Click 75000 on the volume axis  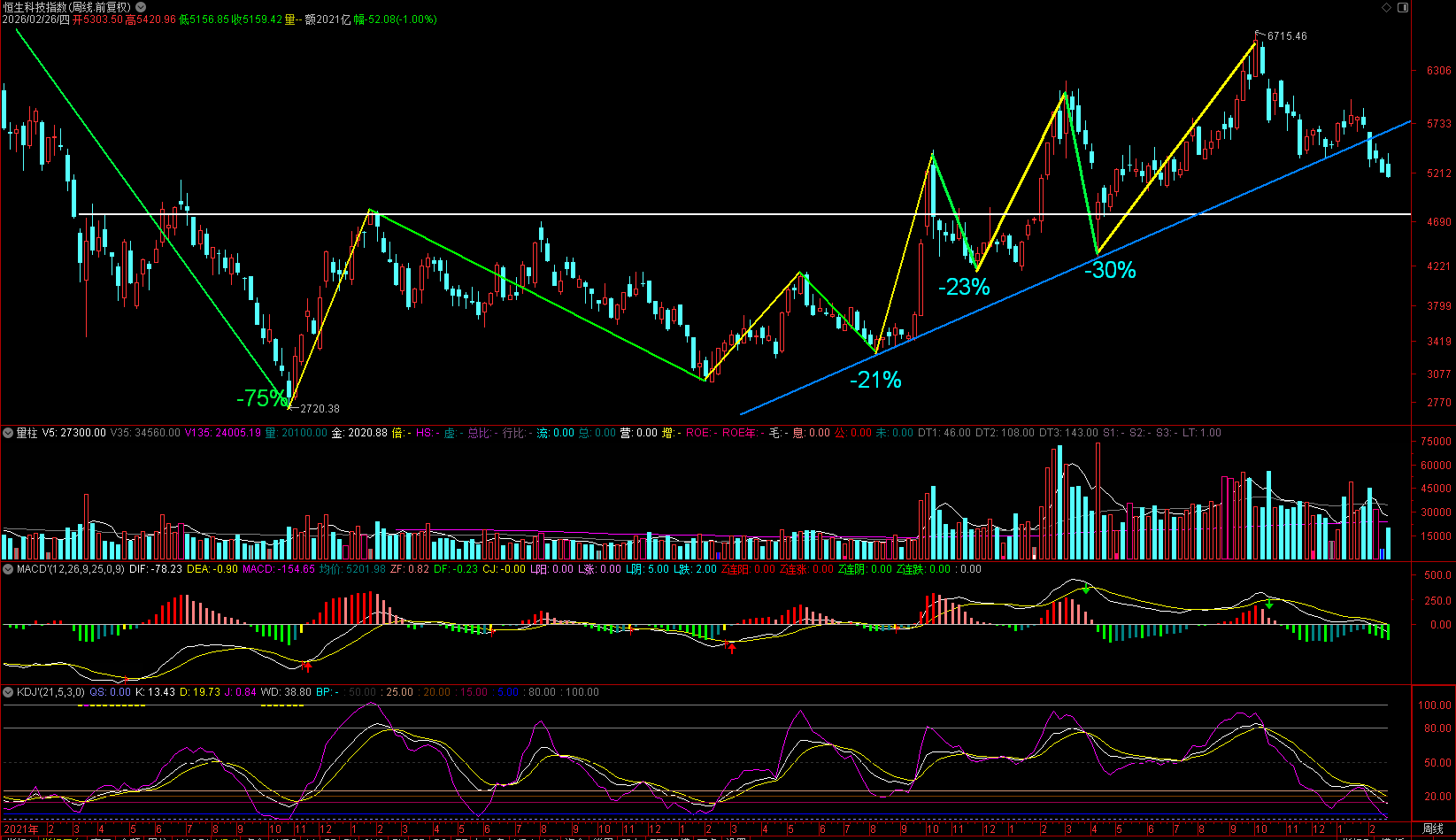pyautogui.click(x=1436, y=442)
